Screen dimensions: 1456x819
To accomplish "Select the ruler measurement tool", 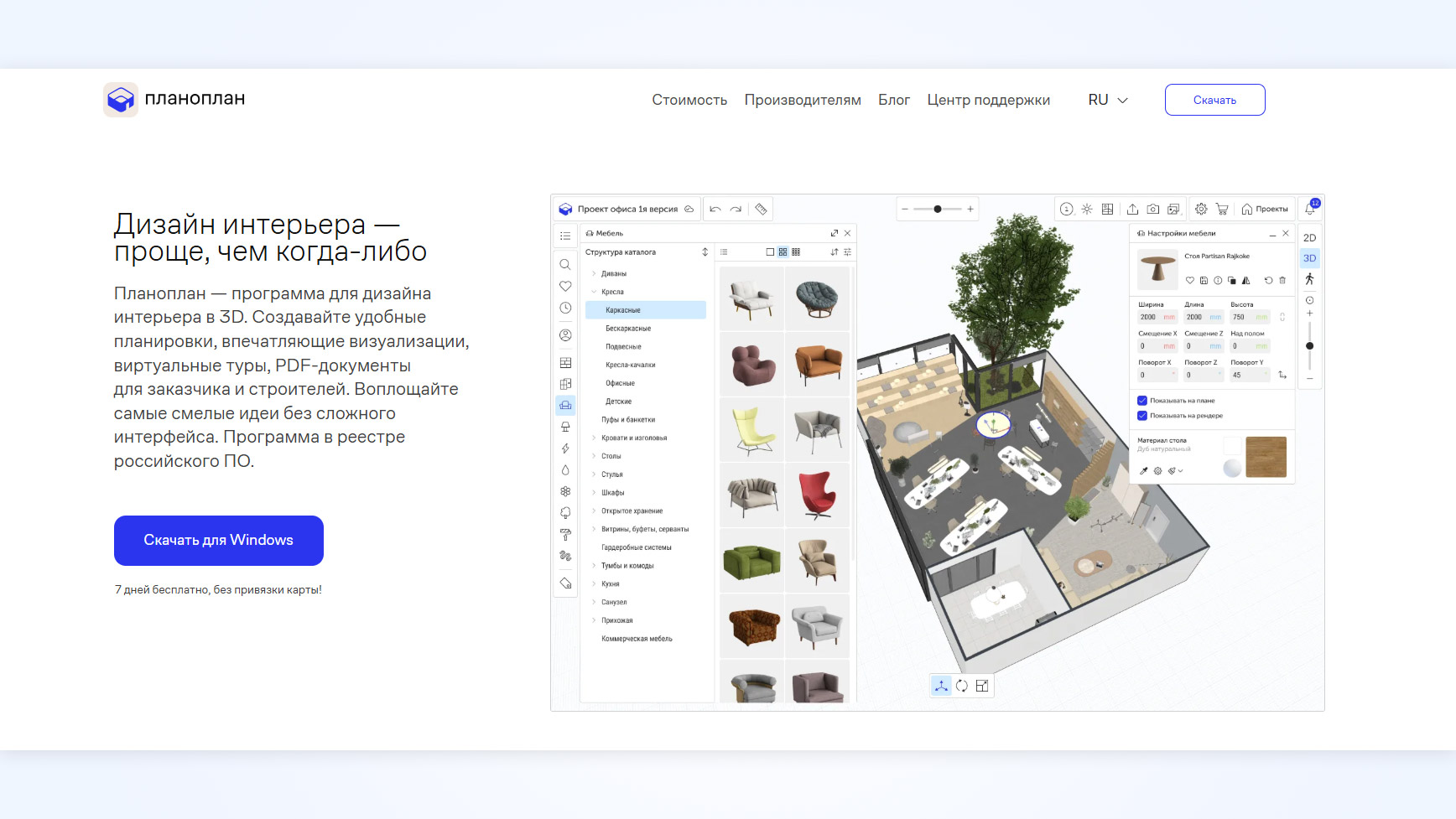I will point(761,210).
